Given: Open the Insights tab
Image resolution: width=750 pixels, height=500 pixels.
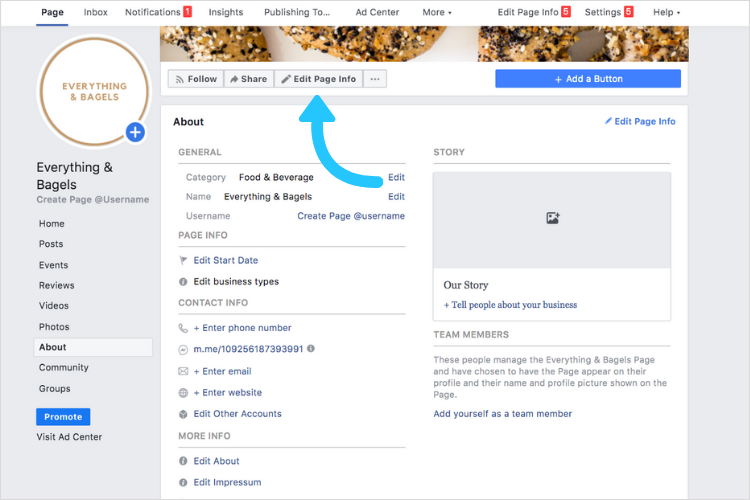Looking at the screenshot, I should tap(226, 12).
